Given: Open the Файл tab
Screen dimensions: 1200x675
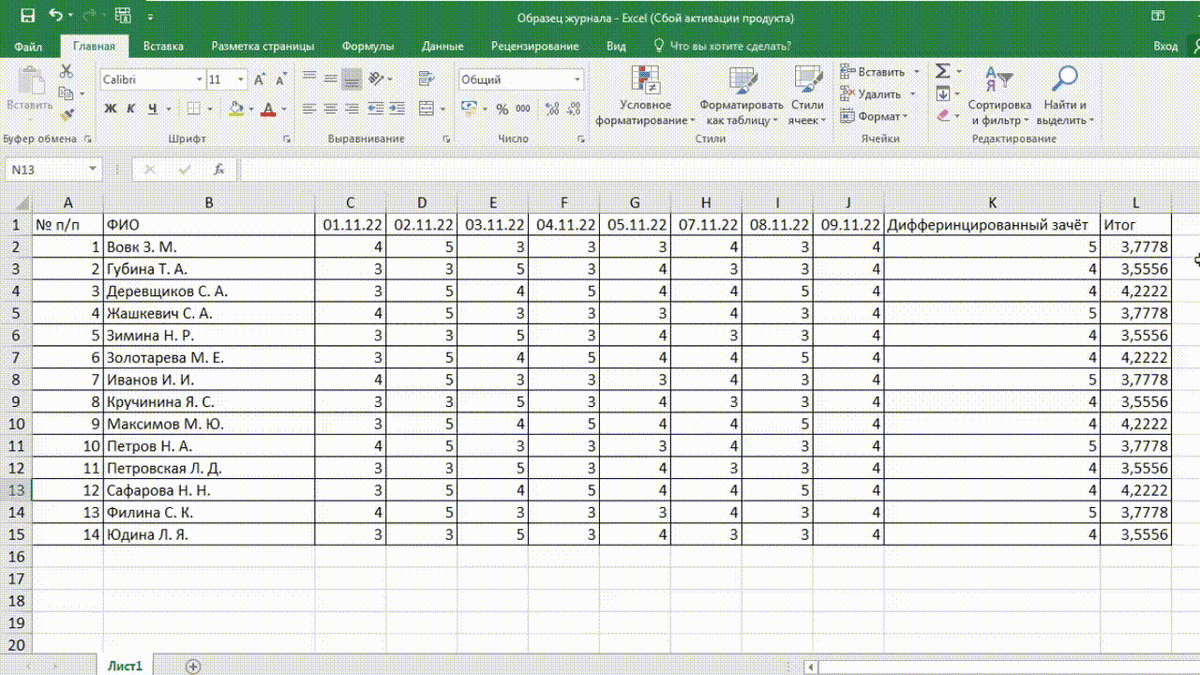Looking at the screenshot, I should click(x=29, y=46).
